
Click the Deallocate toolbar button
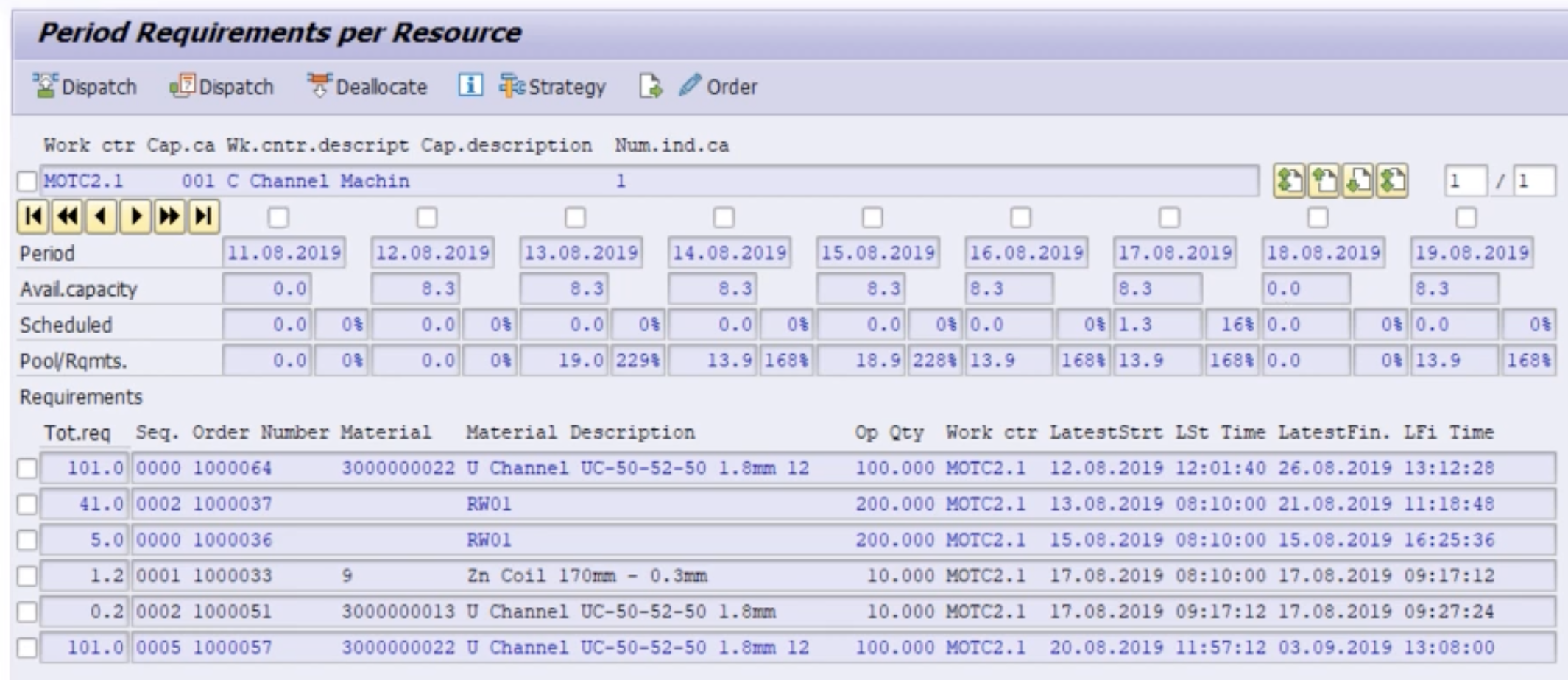click(x=367, y=87)
